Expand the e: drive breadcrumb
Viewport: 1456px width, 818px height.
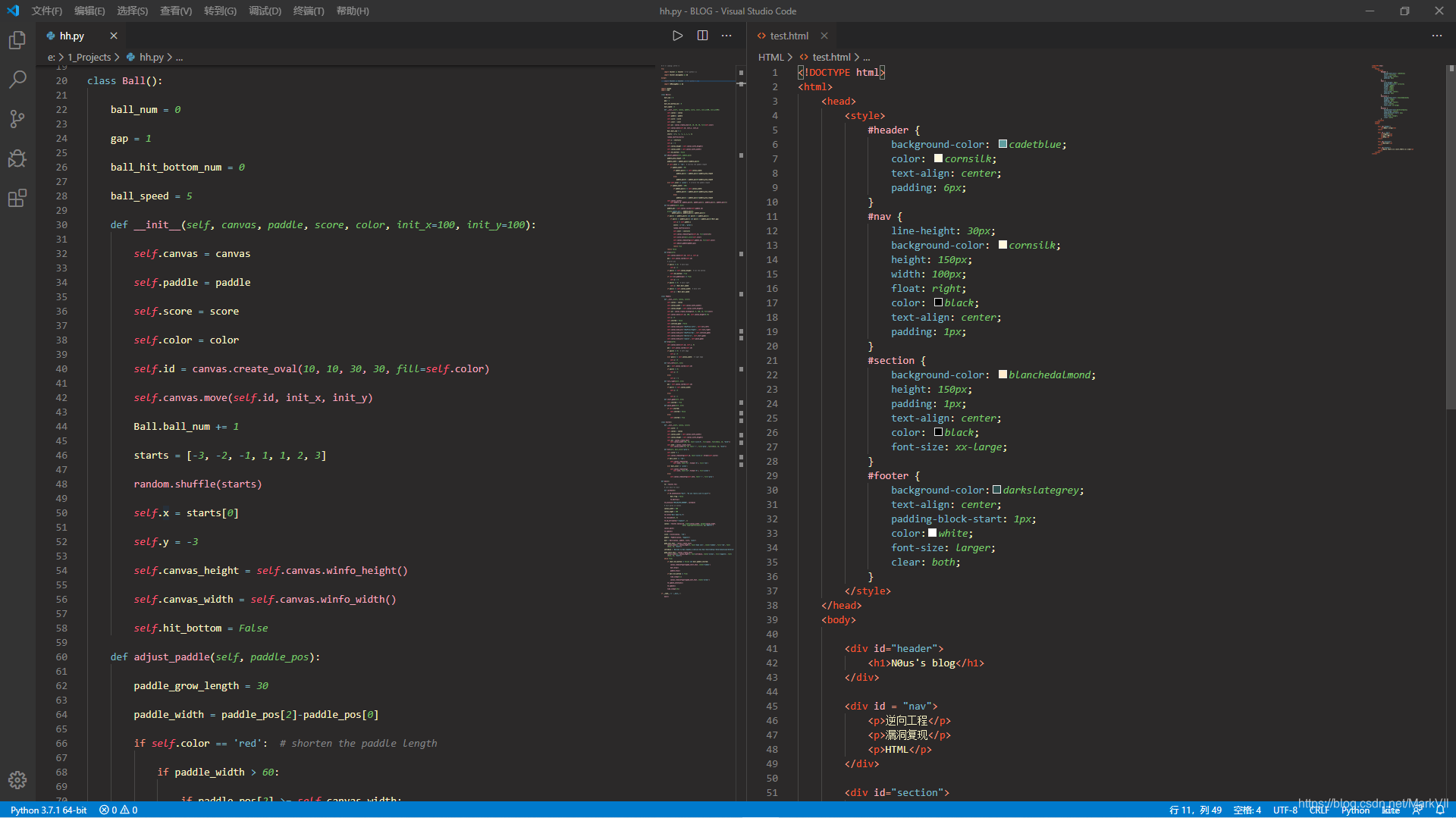coord(52,57)
